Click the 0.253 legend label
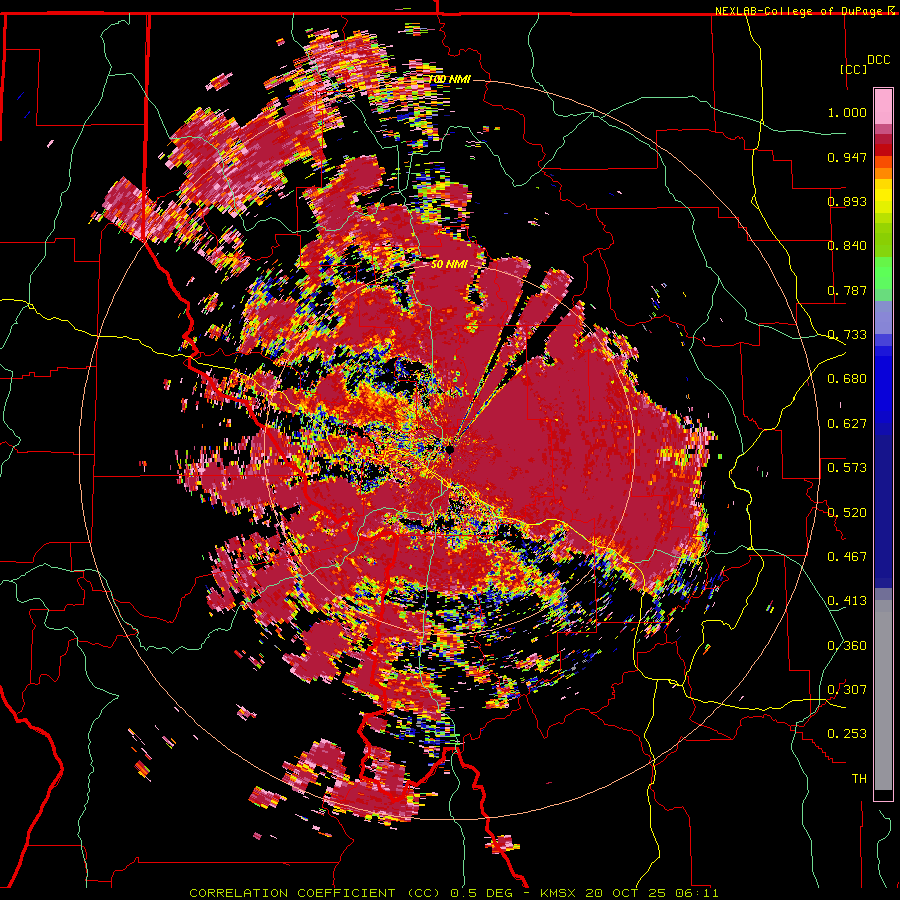 847,734
